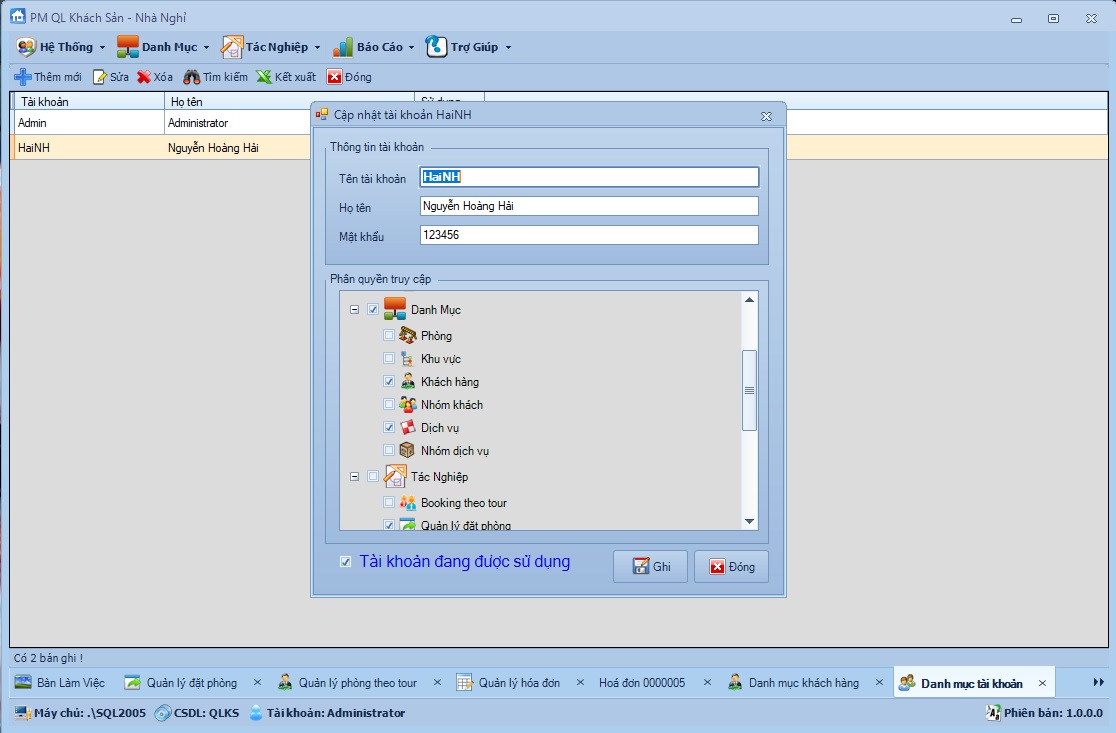This screenshot has width=1116, height=733.
Task: Open the Hệ Thống menu
Action: point(60,47)
